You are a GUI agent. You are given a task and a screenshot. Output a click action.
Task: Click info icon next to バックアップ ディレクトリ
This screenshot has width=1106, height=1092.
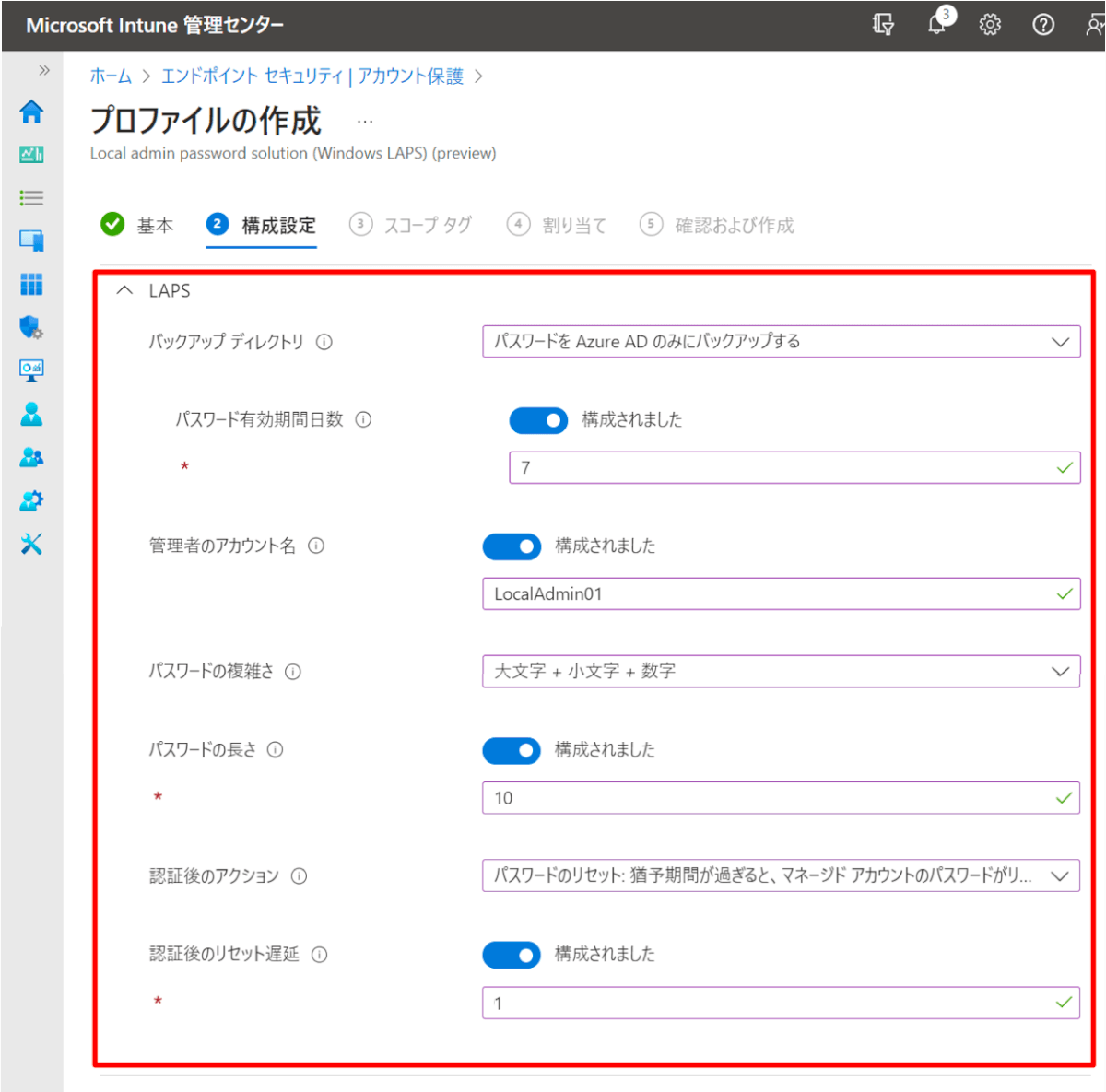coord(324,342)
